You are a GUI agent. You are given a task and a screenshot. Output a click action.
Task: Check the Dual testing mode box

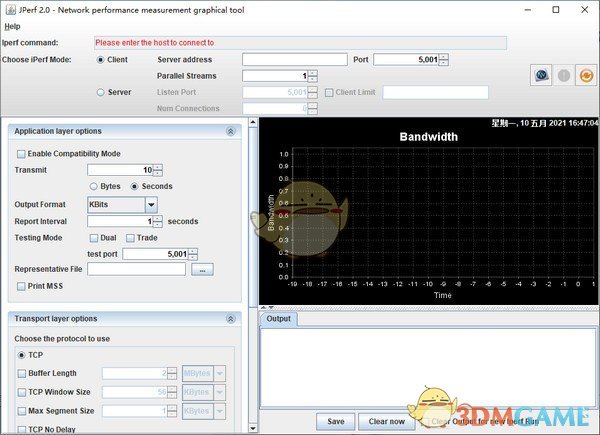(94, 238)
